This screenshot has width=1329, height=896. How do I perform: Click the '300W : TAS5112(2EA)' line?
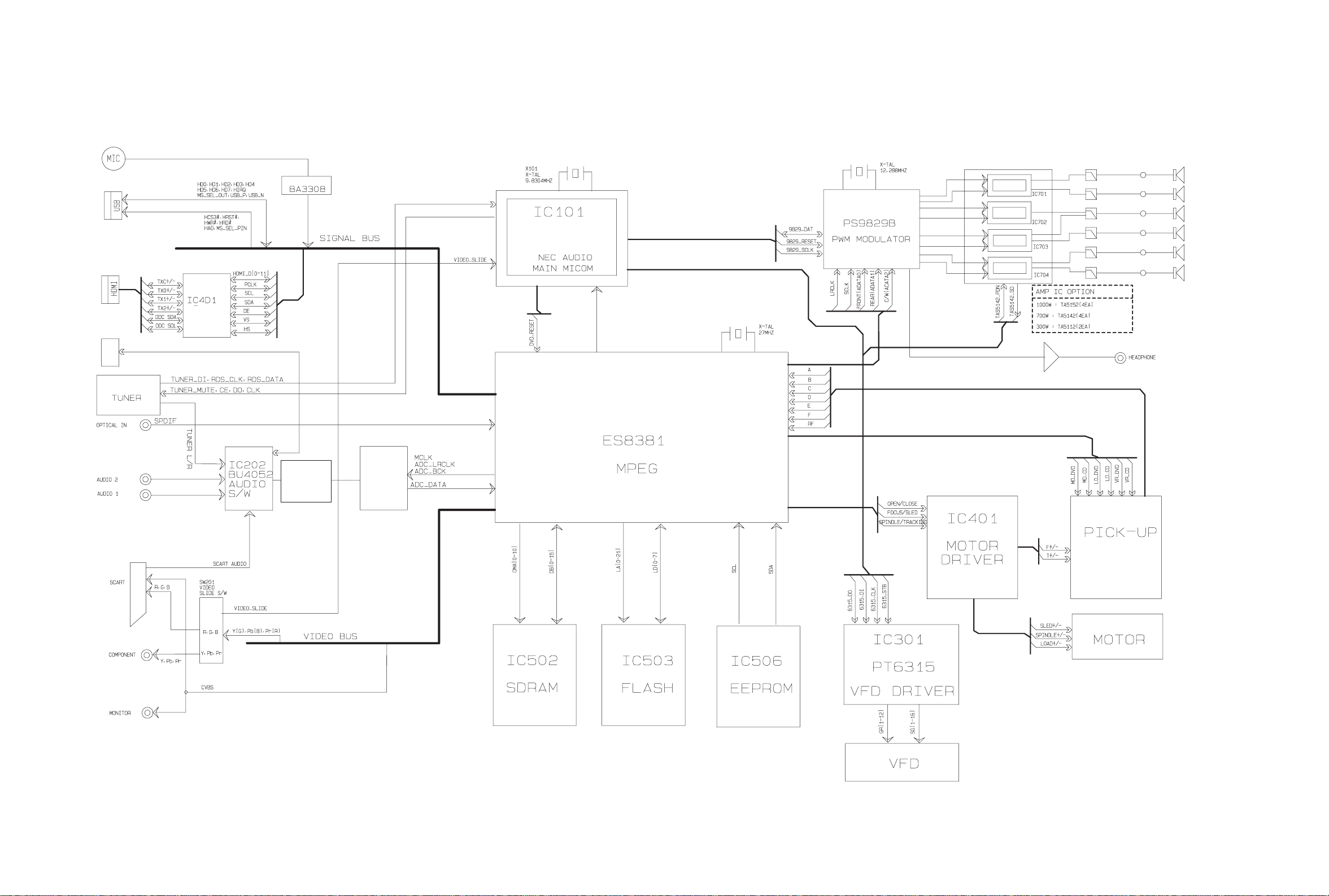click(x=1062, y=327)
